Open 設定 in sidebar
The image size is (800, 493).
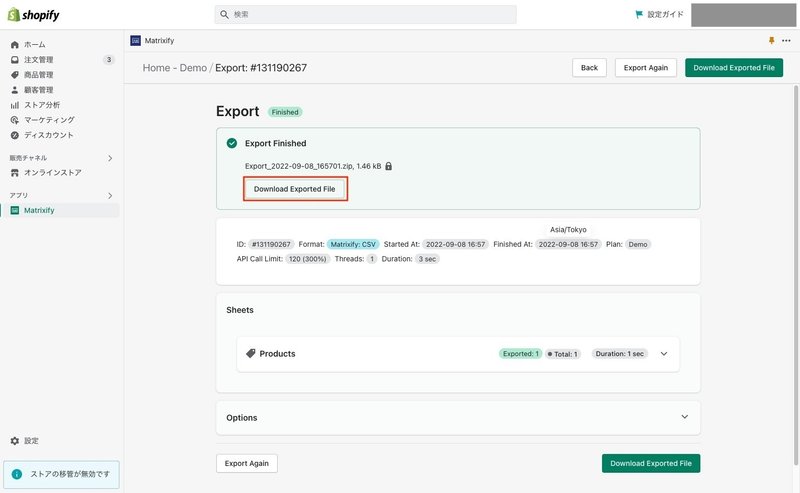click(x=32, y=441)
